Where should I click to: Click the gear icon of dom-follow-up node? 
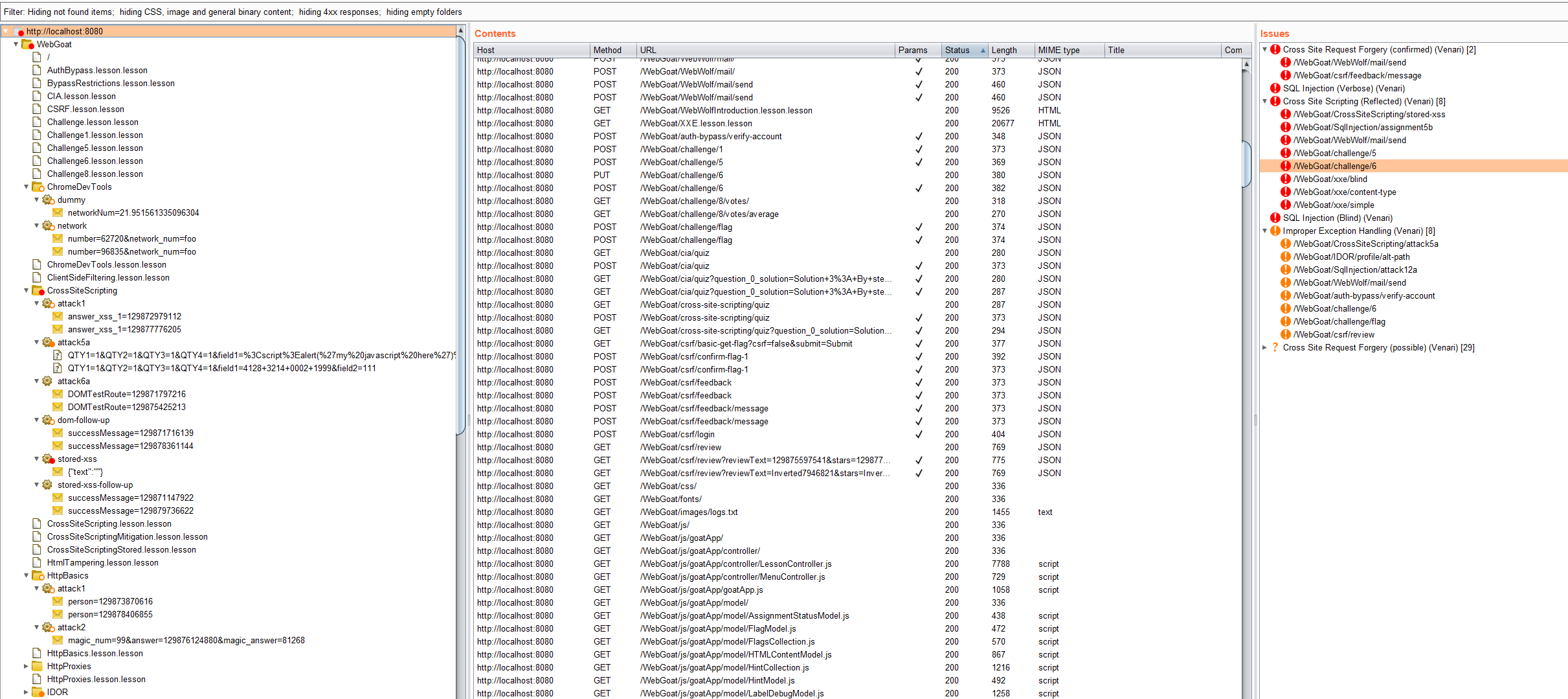point(48,420)
